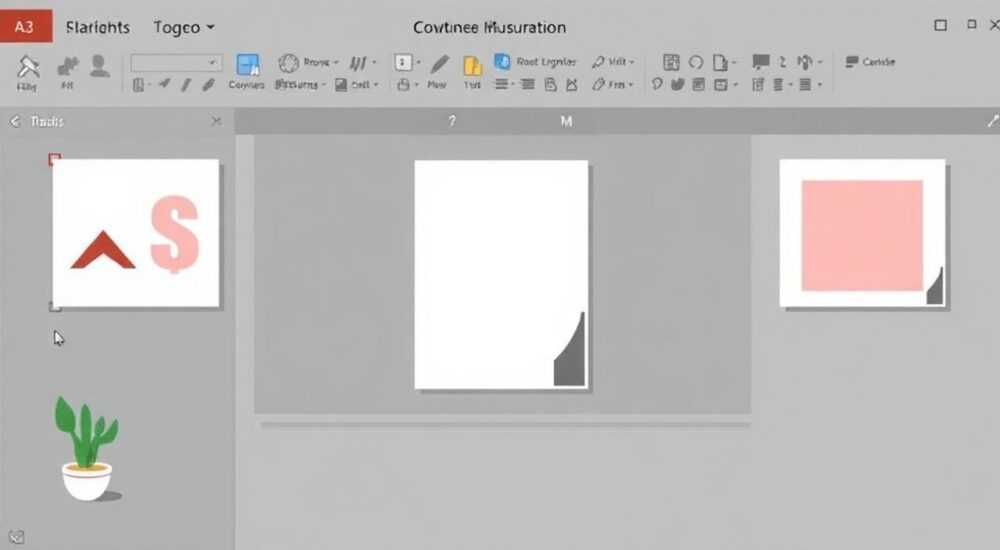Select the puzzle piece icon
This screenshot has width=1000, height=550.
click(x=68, y=66)
